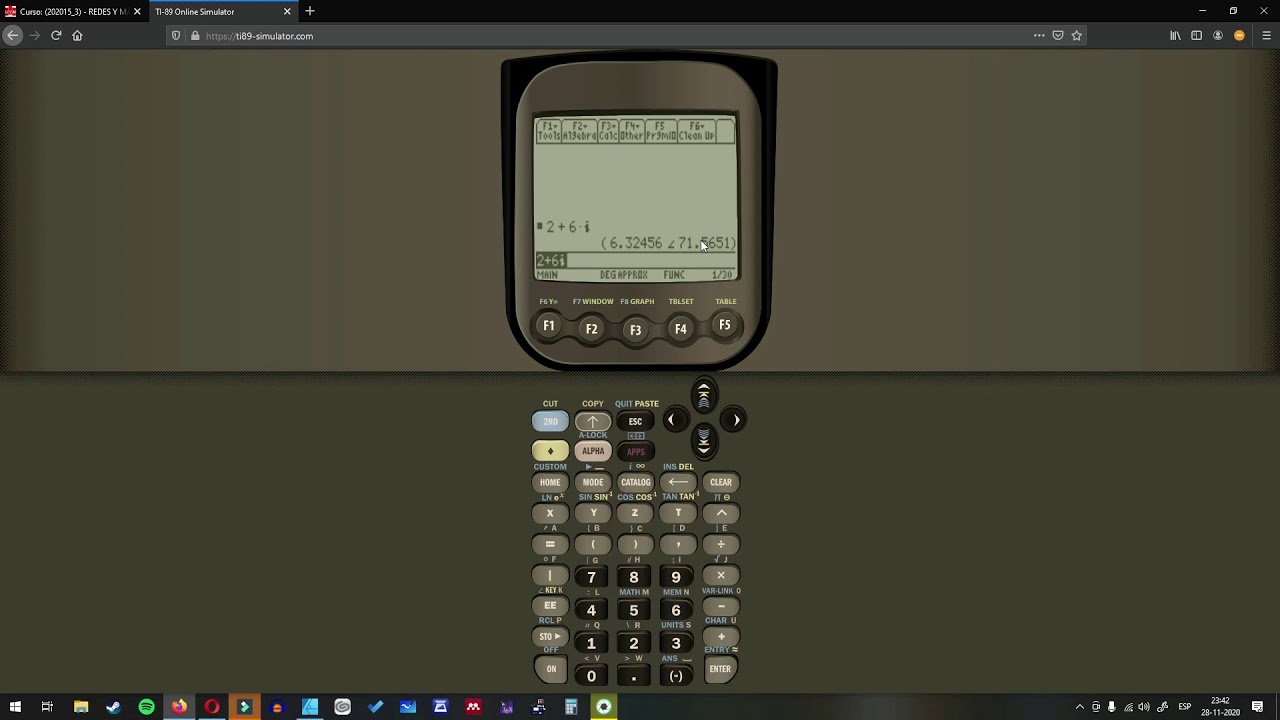
Task: Toggle the ALPHA key
Action: coord(593,451)
